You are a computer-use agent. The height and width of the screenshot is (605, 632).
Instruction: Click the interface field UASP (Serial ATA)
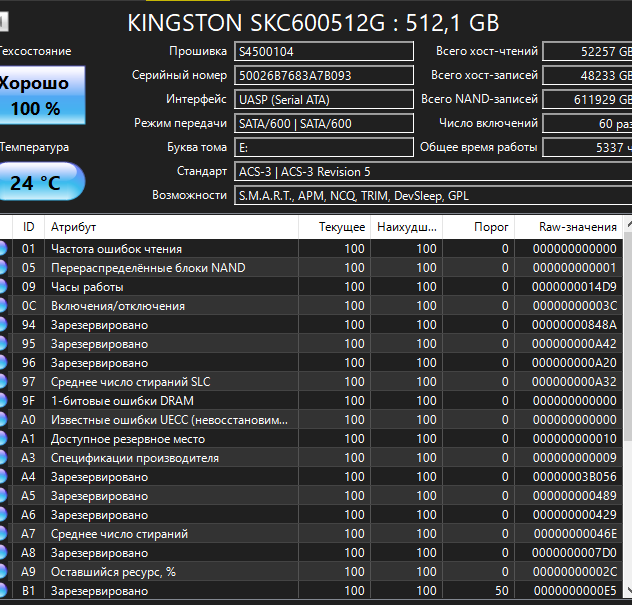(x=324, y=100)
